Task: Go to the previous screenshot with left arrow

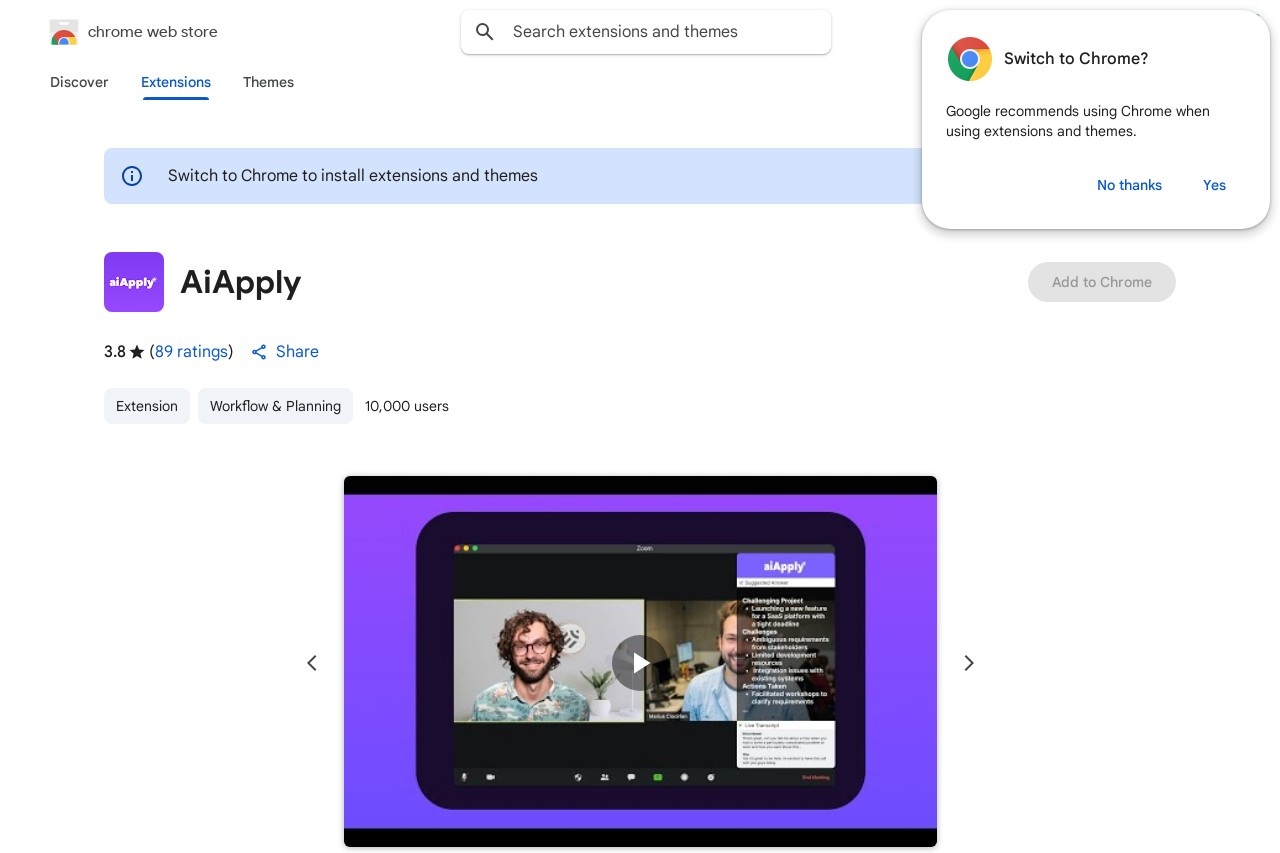Action: click(x=312, y=663)
